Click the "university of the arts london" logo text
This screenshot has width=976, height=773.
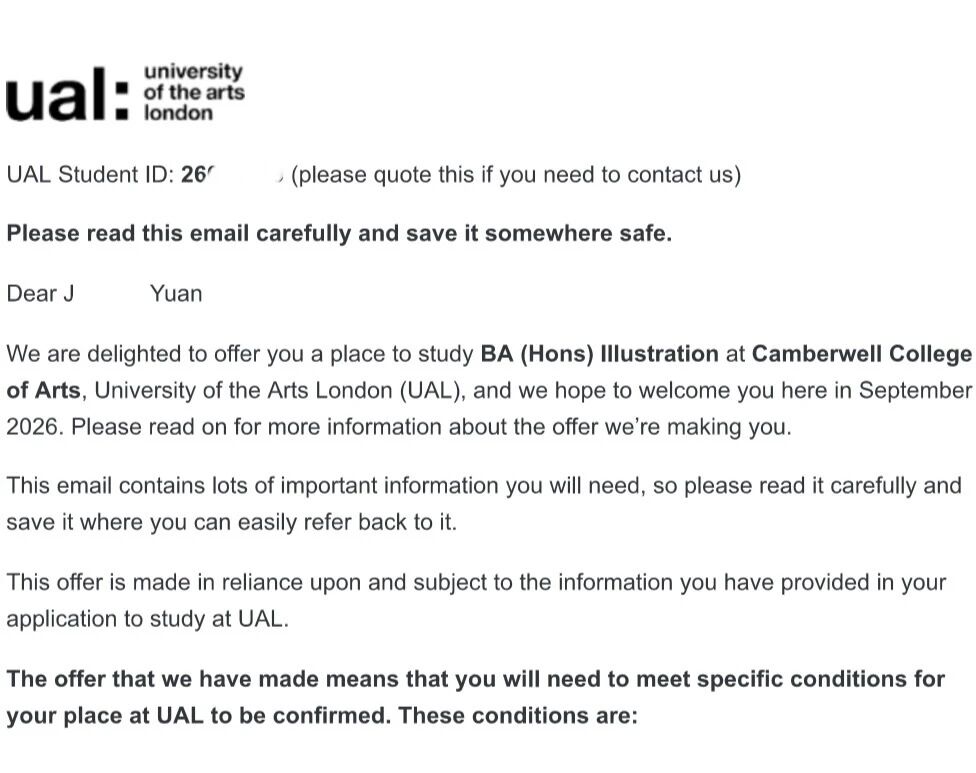(x=193, y=92)
